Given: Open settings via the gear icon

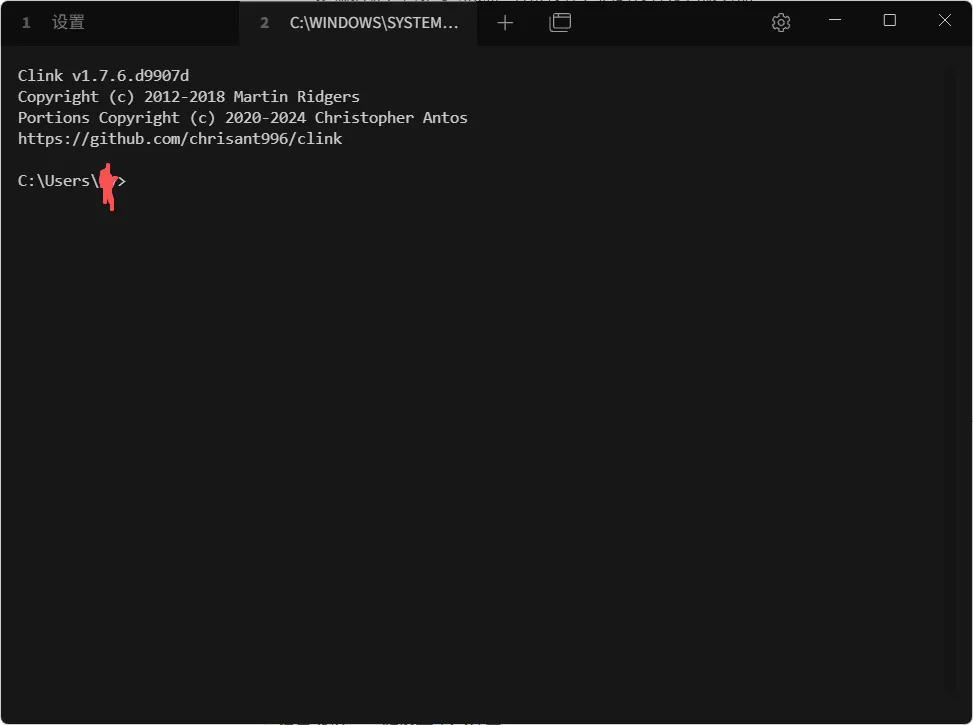Looking at the screenshot, I should 781,22.
